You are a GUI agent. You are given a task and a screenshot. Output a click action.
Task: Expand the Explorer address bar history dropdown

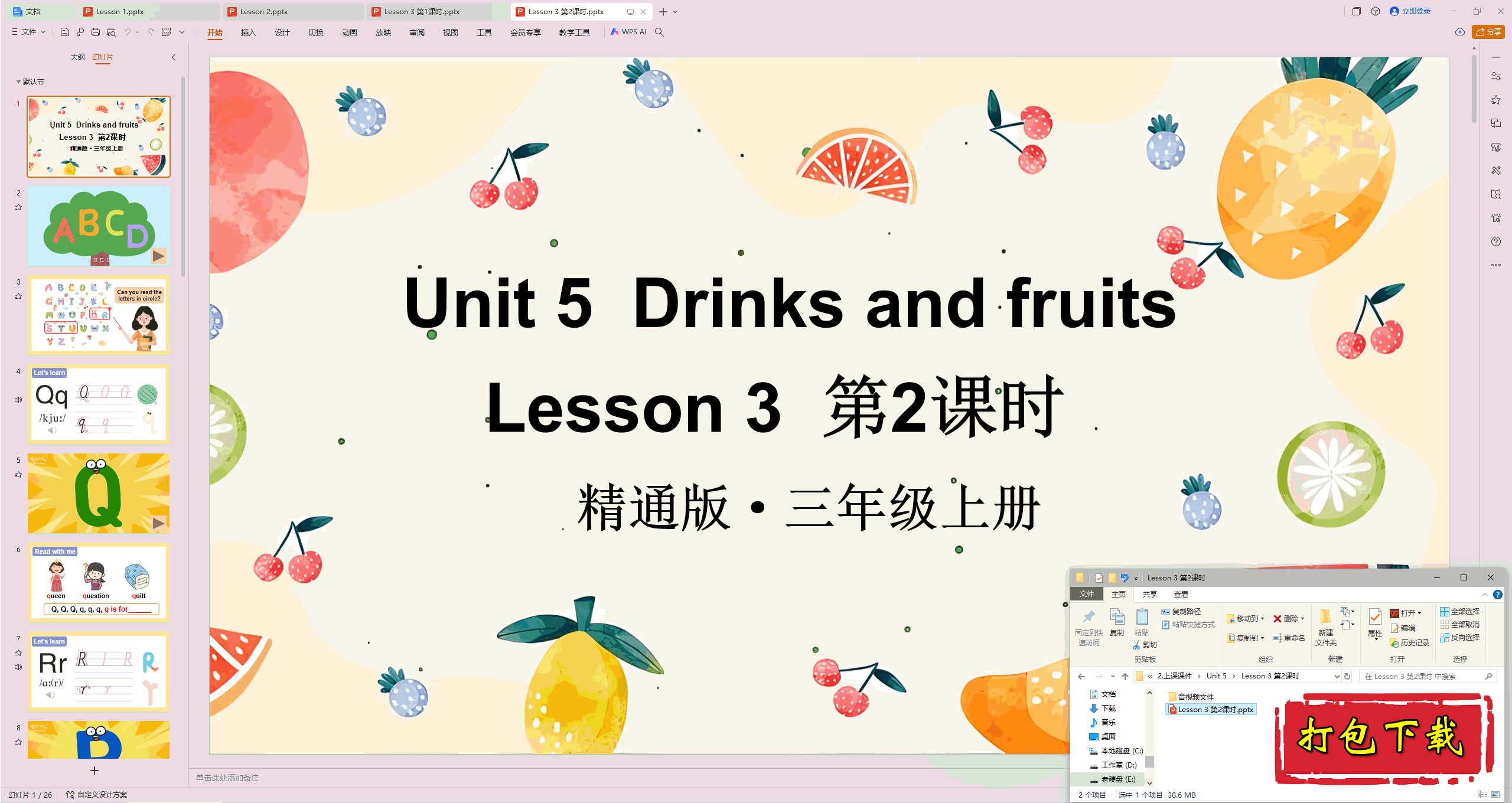tap(1337, 677)
